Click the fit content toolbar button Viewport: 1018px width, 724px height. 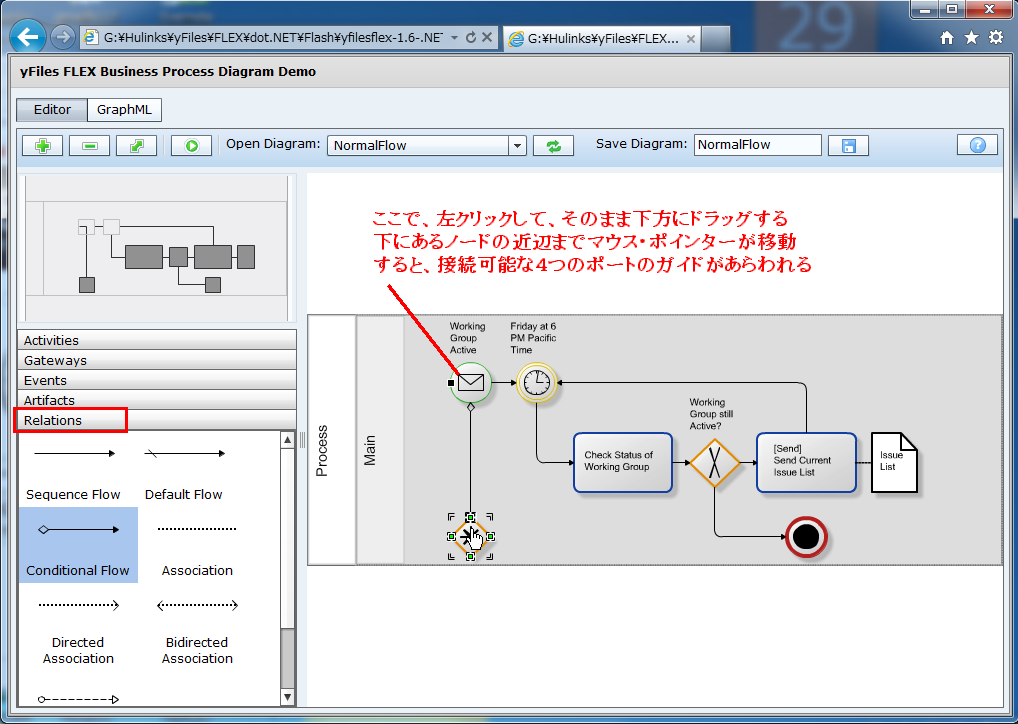tap(136, 145)
